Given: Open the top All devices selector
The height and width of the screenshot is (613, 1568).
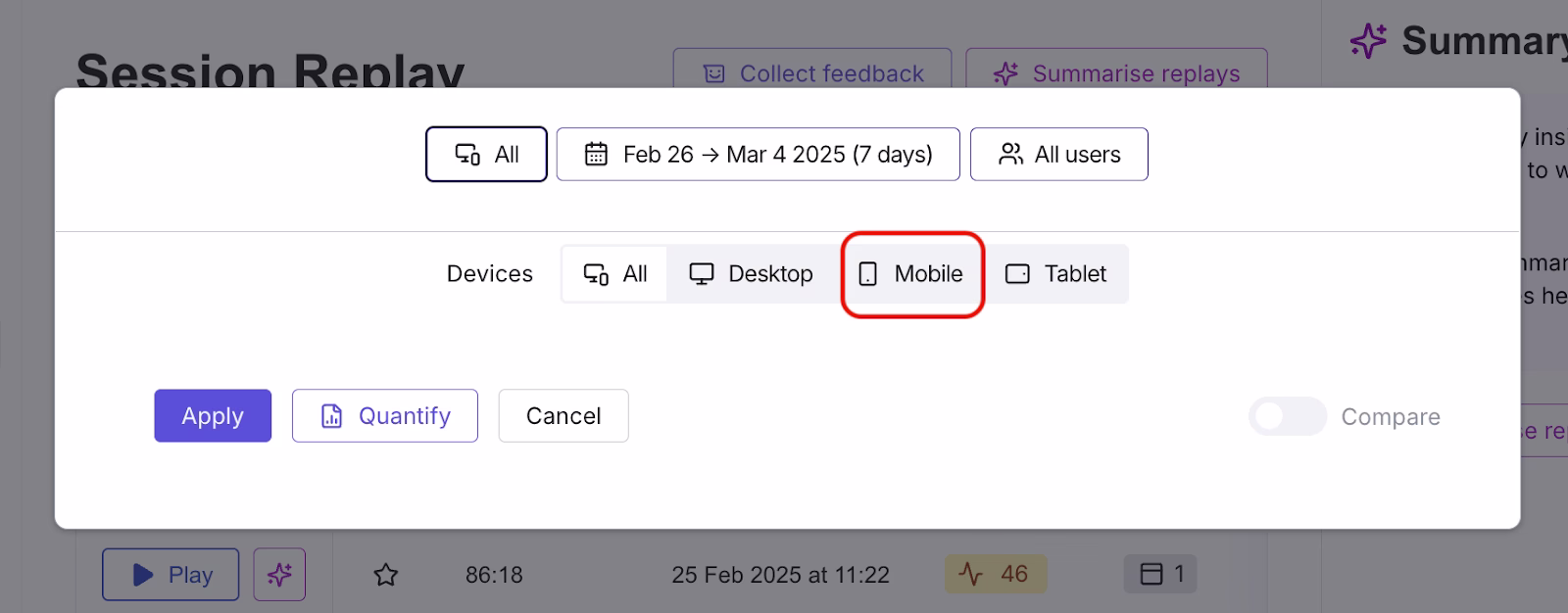Looking at the screenshot, I should [x=486, y=154].
